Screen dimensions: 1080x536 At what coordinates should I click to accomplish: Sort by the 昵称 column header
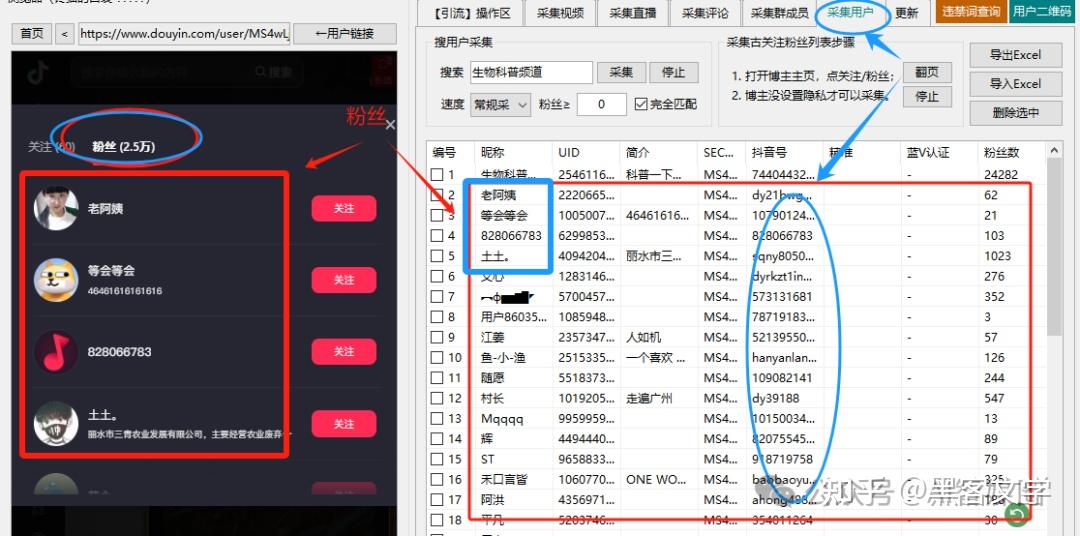click(513, 153)
